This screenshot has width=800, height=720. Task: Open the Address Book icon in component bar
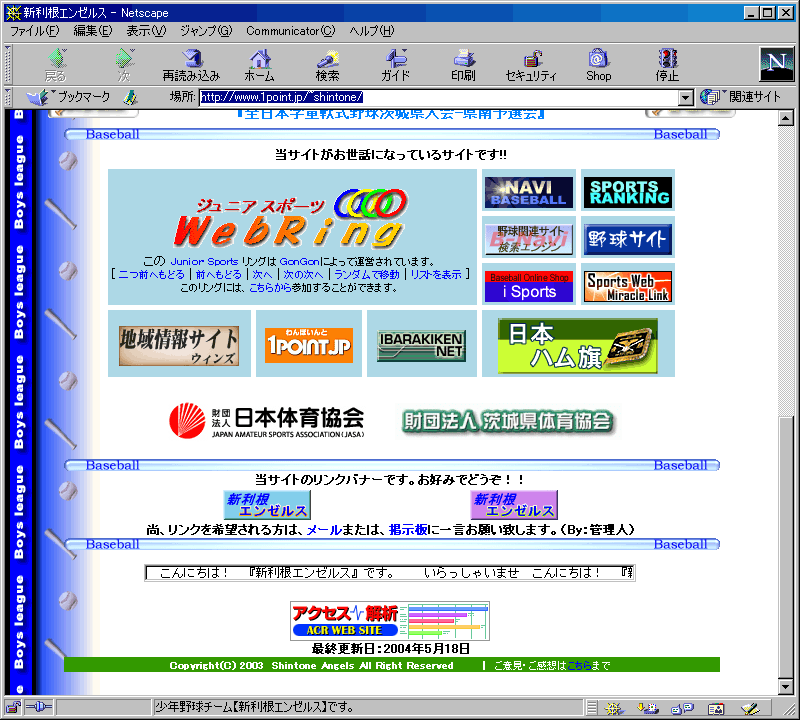(716, 708)
